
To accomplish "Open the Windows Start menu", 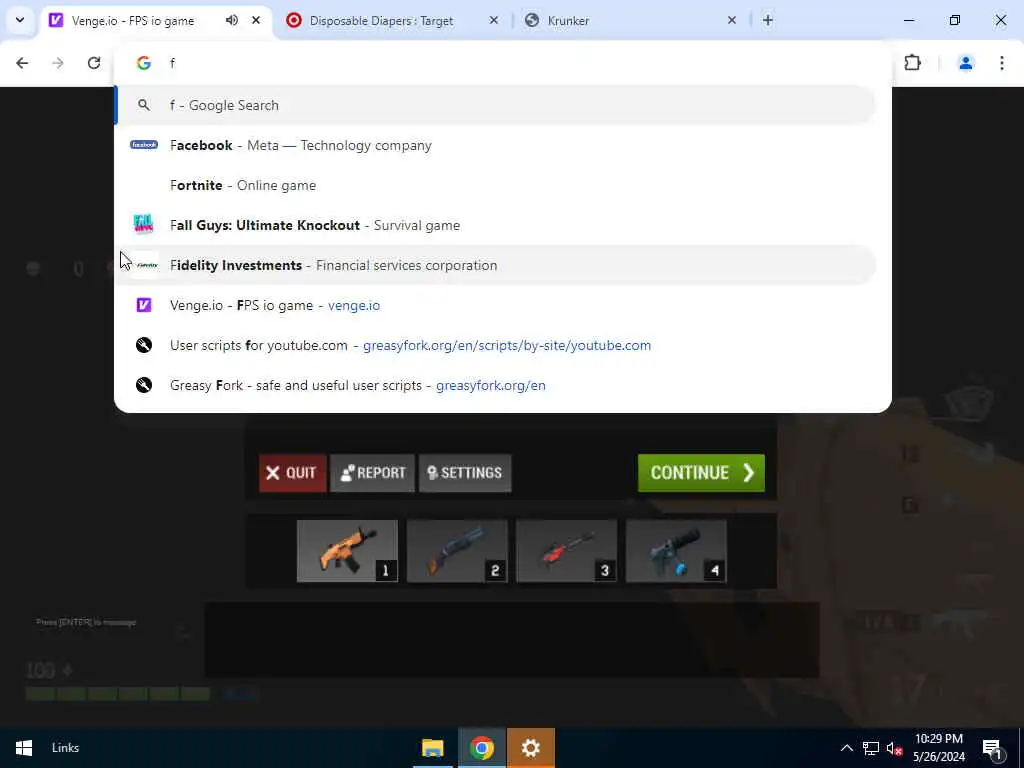I will click(24, 748).
